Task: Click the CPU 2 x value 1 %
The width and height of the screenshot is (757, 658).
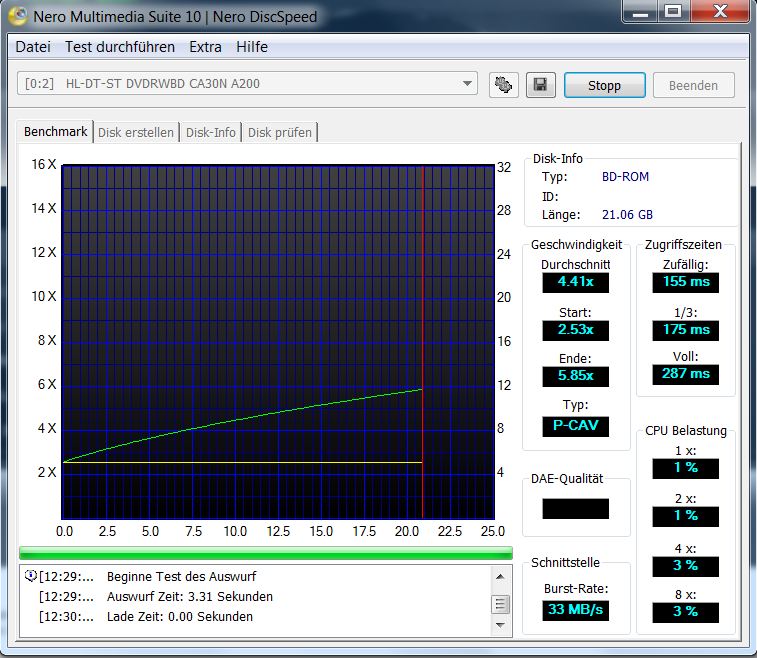Action: click(x=686, y=516)
